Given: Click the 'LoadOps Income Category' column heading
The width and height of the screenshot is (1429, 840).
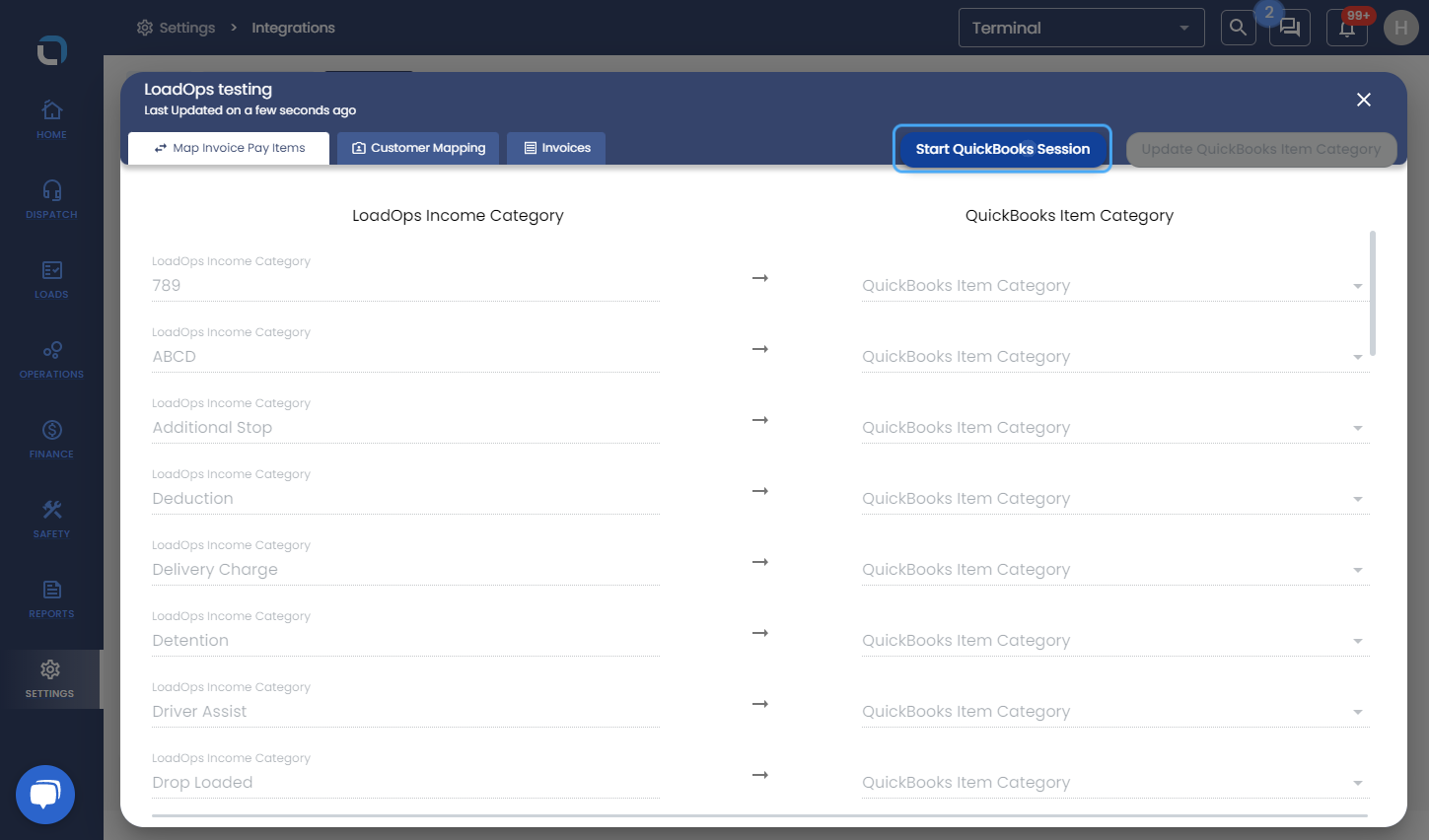Looking at the screenshot, I should 458,216.
